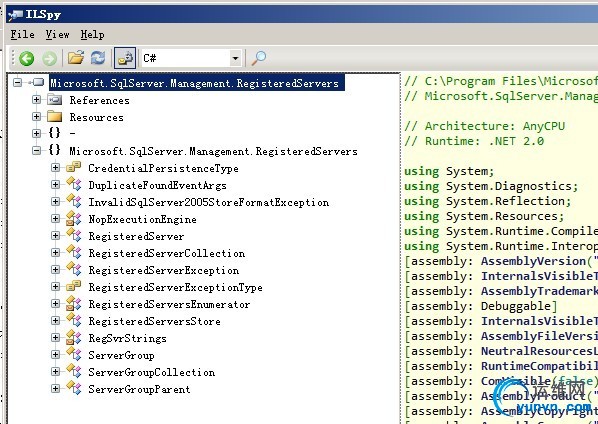
Task: Click the NeutralResourcesLanguage attribute link
Action: click(539, 351)
